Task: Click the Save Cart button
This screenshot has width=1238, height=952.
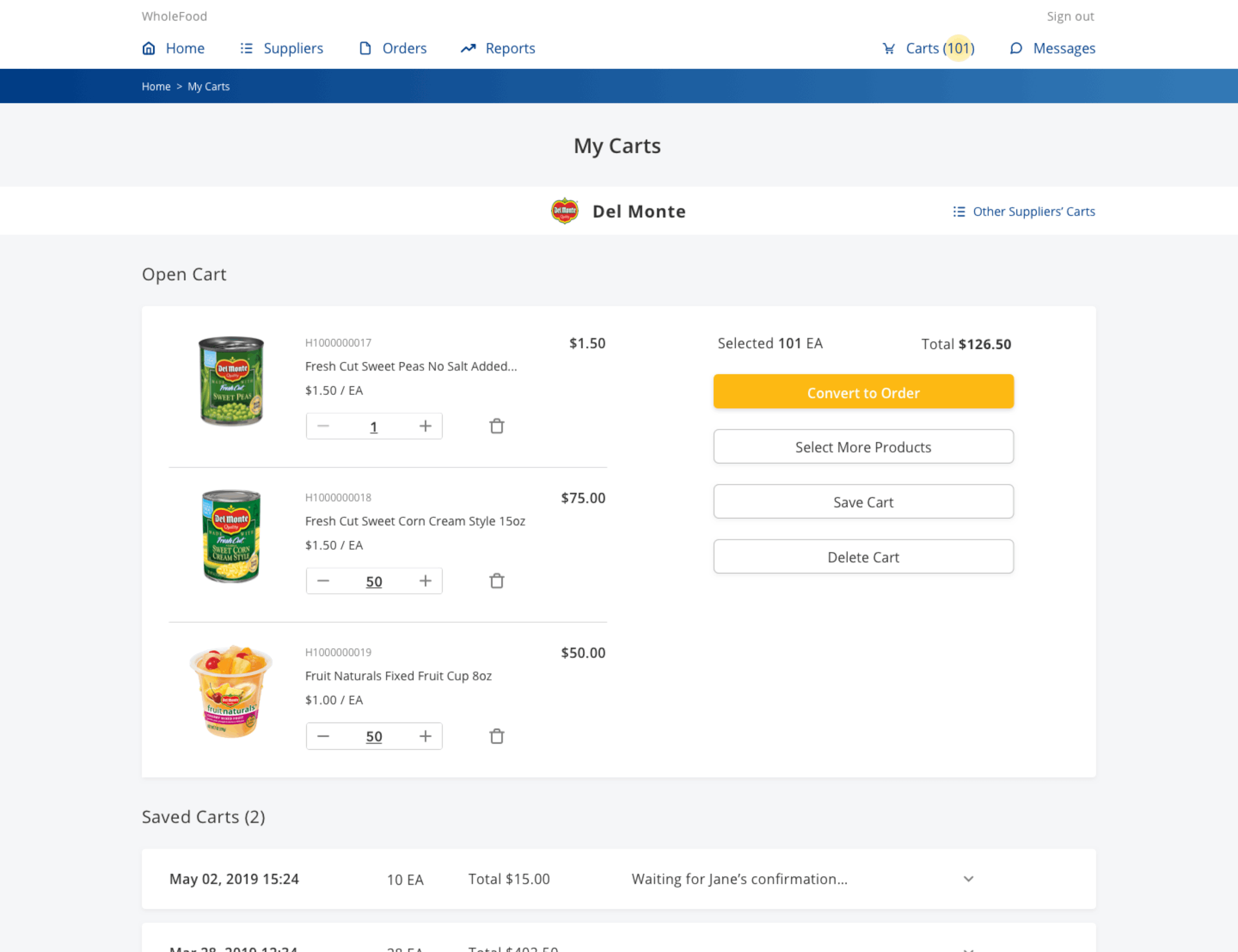Action: 863,501
